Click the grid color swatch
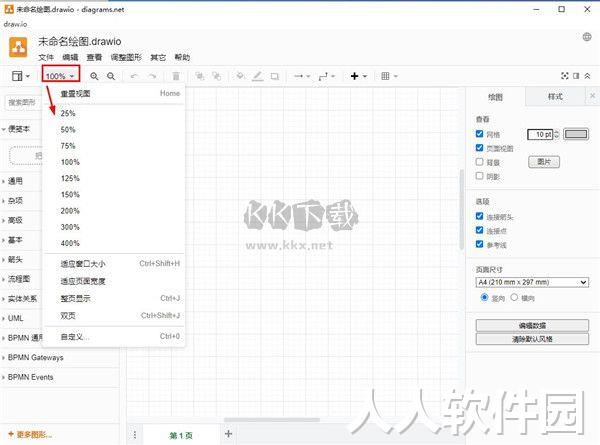The height and width of the screenshot is (445, 600). pos(576,134)
